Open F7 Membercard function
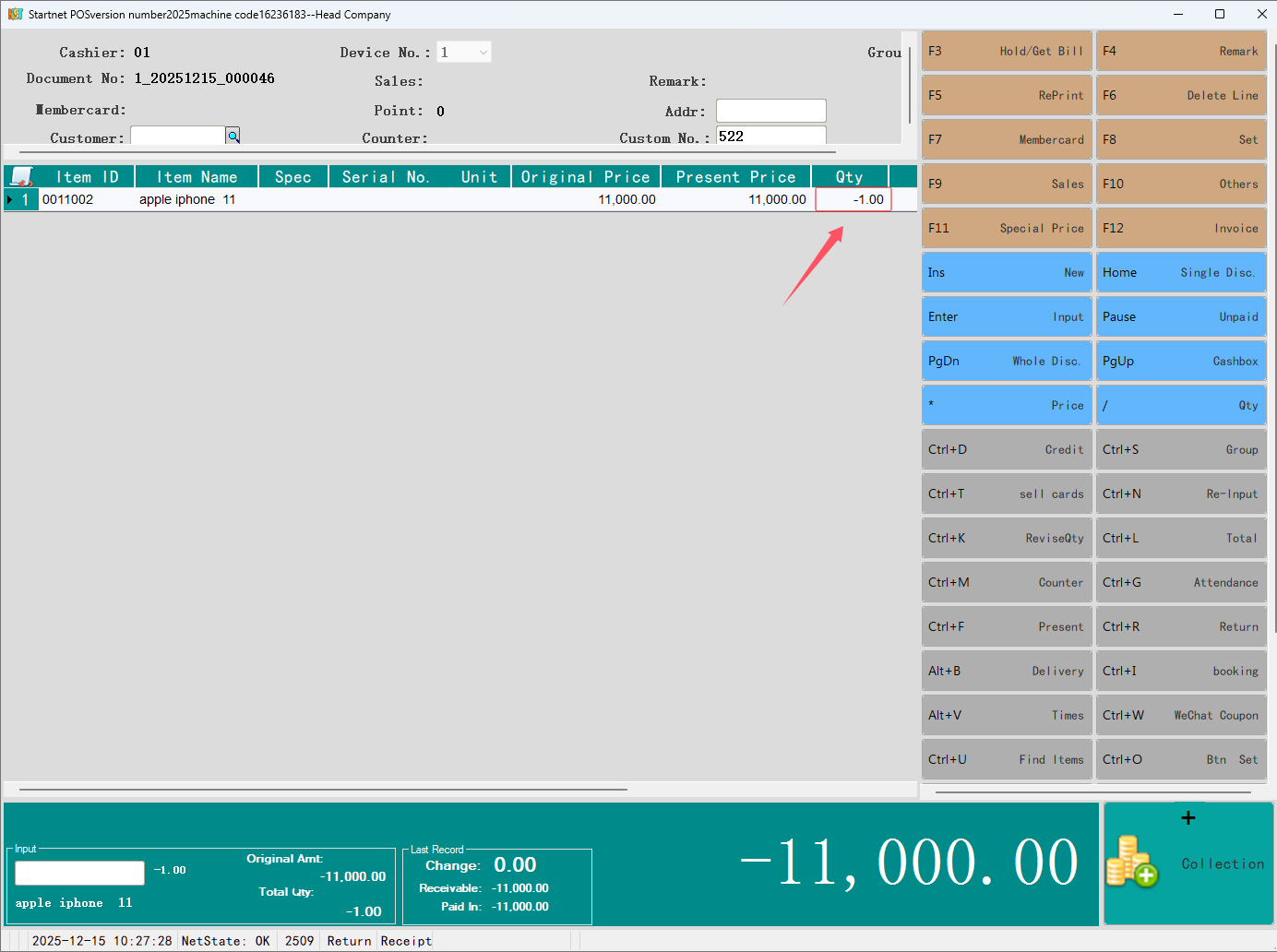Screen dimensions: 1277x952 1006,139
